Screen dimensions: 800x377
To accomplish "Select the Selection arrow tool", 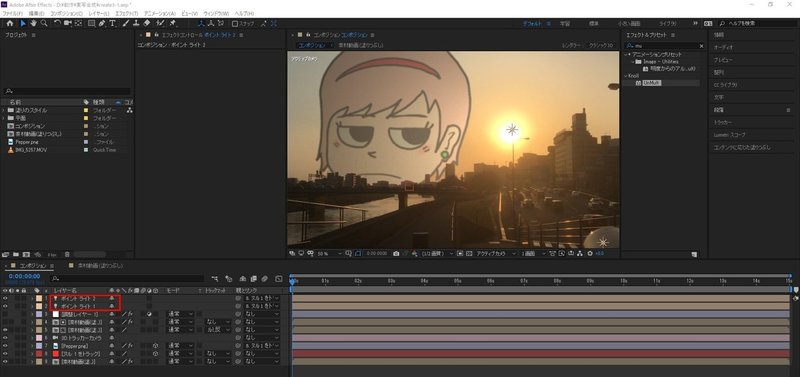I will point(23,23).
